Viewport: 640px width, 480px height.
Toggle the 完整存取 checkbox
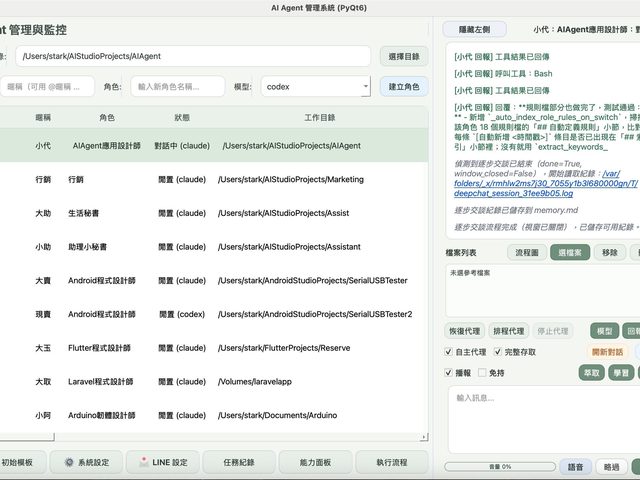[x=498, y=351]
